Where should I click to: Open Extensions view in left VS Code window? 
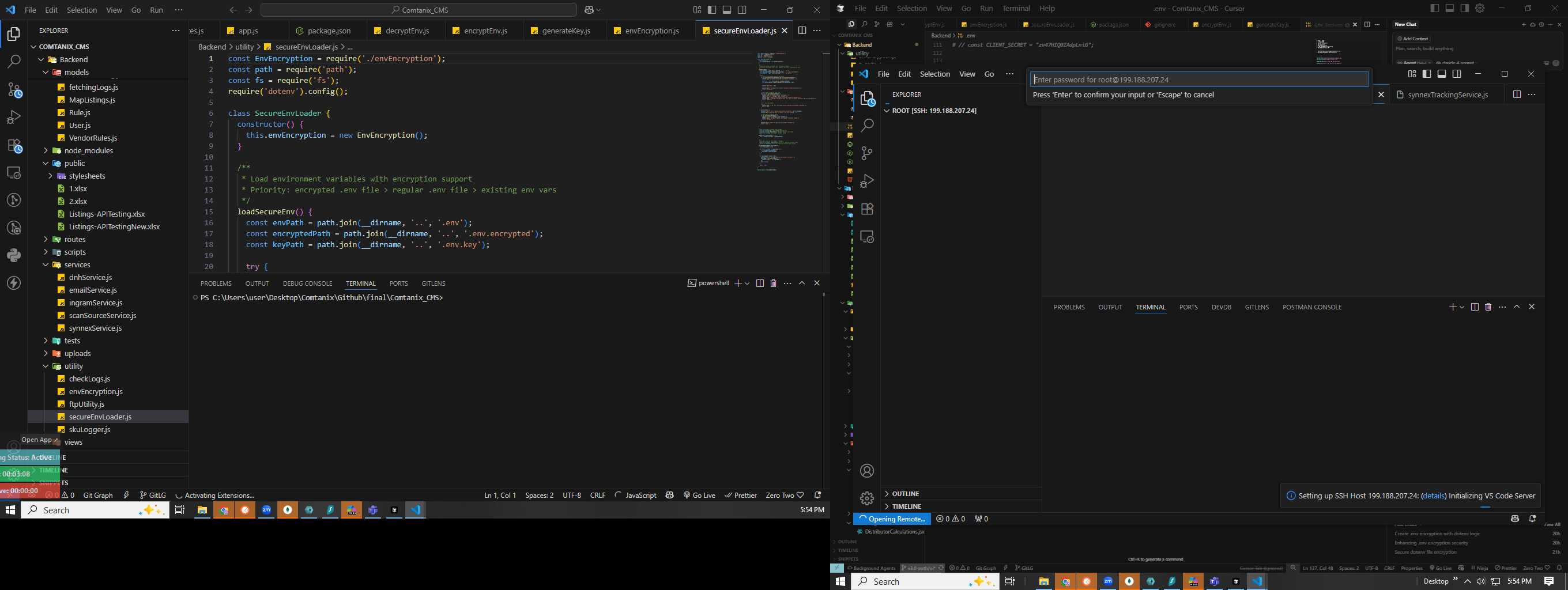pos(13,145)
